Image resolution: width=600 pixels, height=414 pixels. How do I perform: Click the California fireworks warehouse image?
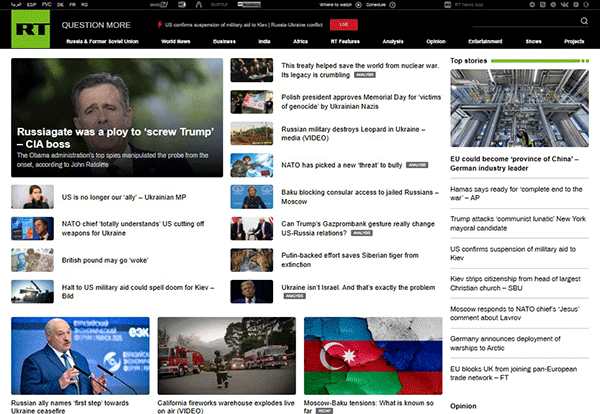(x=227, y=356)
